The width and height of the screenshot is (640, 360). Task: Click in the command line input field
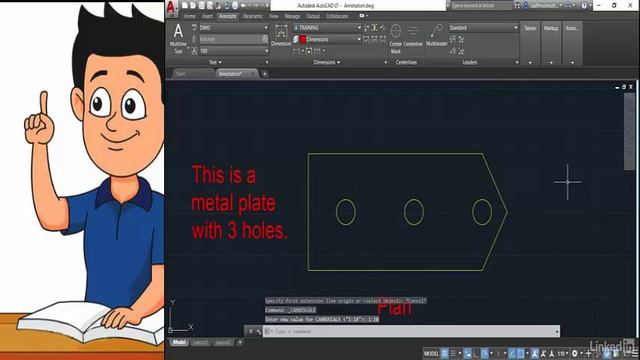click(x=412, y=331)
